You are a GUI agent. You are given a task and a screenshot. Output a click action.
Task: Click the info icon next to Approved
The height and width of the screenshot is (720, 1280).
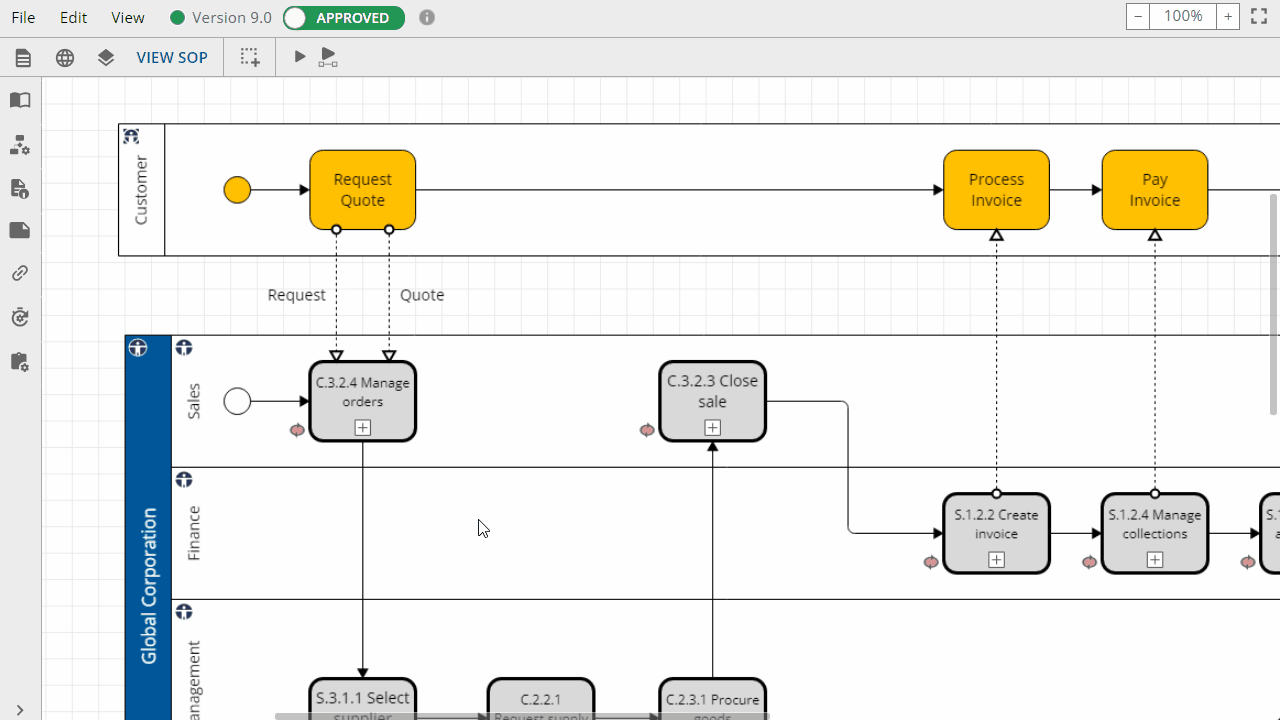coord(427,18)
